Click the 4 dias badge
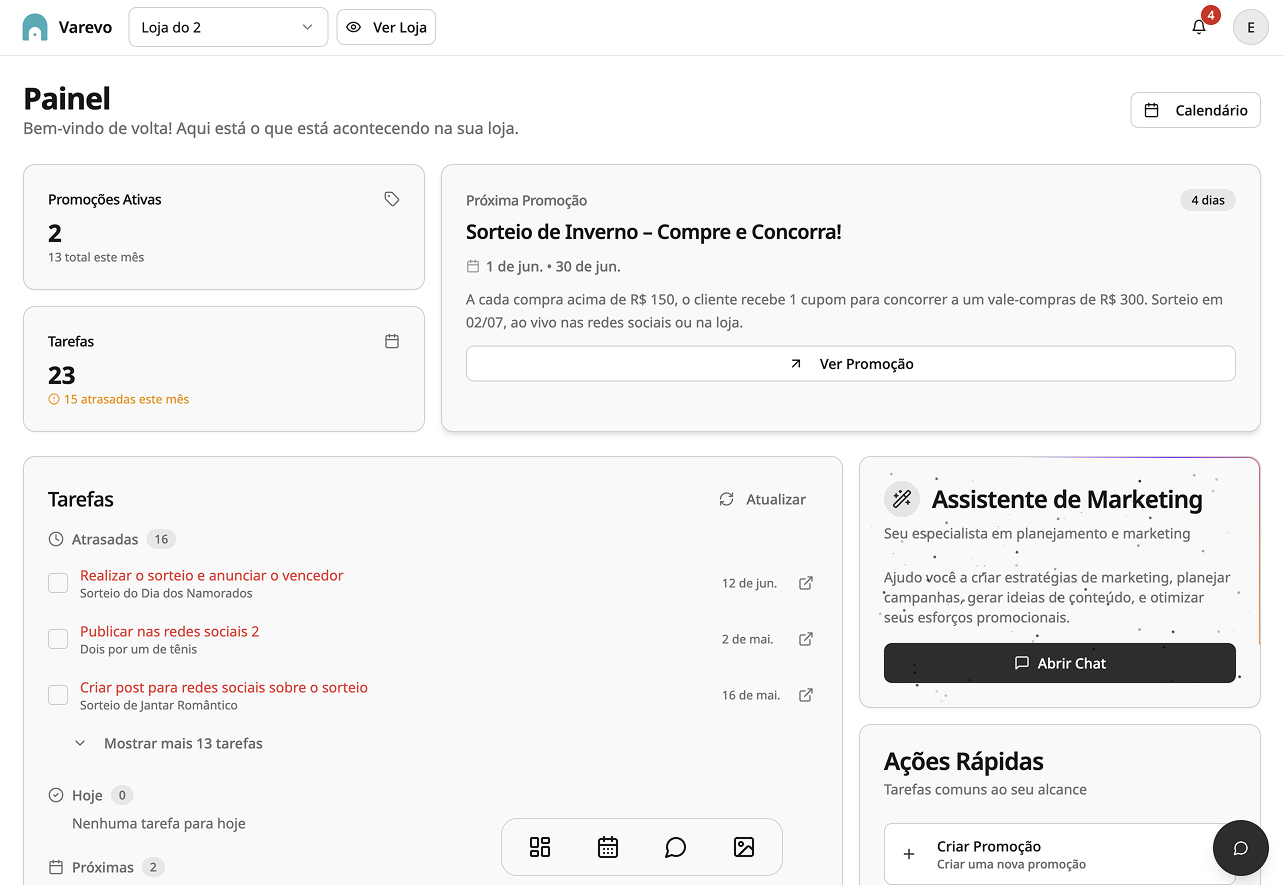1284x885 pixels. tap(1208, 200)
